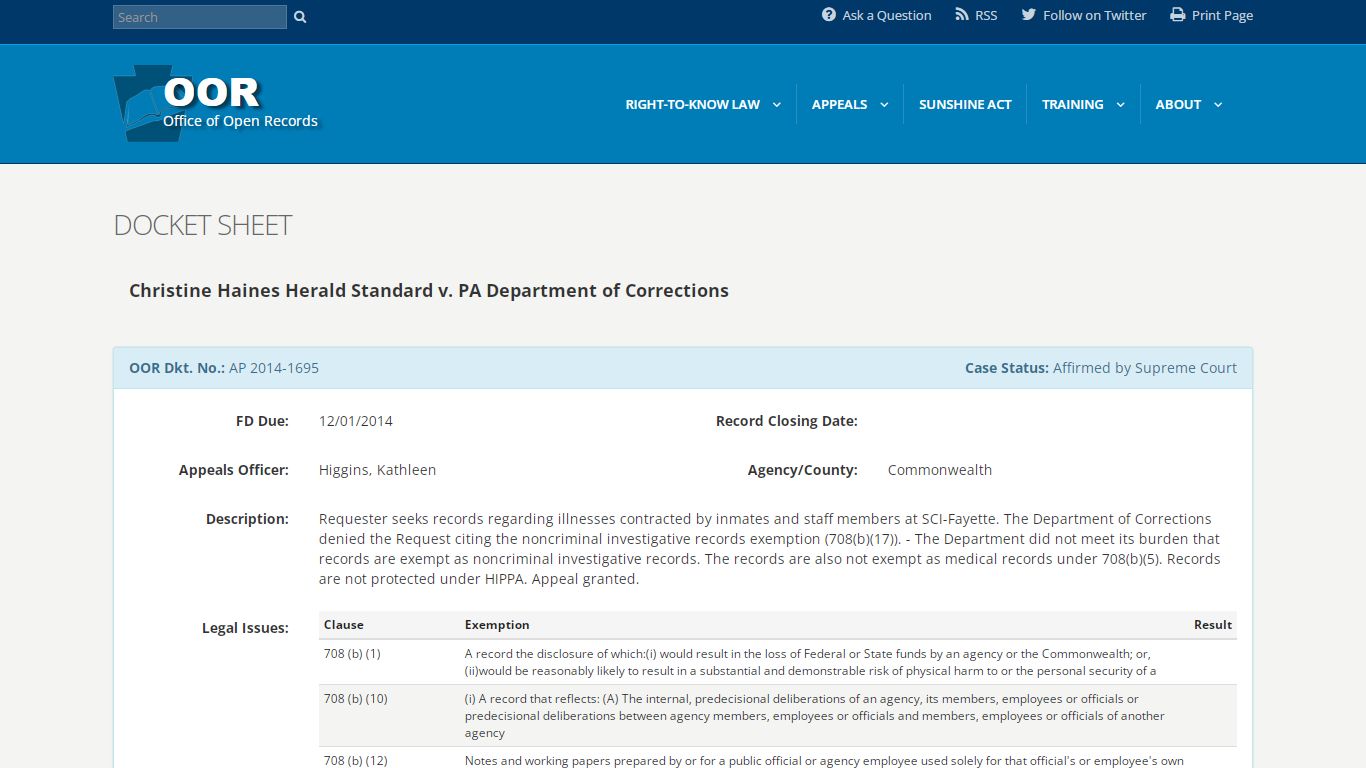The width and height of the screenshot is (1366, 768).
Task: Expand the Right-to-Know Law chevron
Action: pos(776,105)
